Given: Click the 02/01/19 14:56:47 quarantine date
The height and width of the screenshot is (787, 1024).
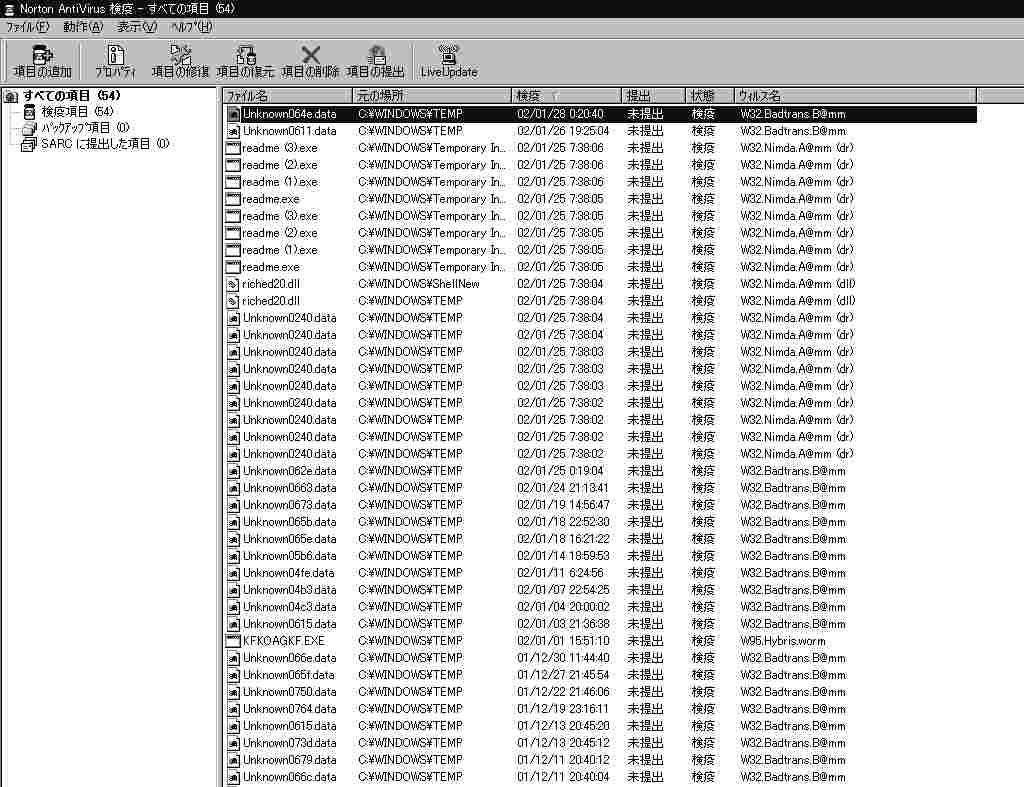Looking at the screenshot, I should 563,505.
